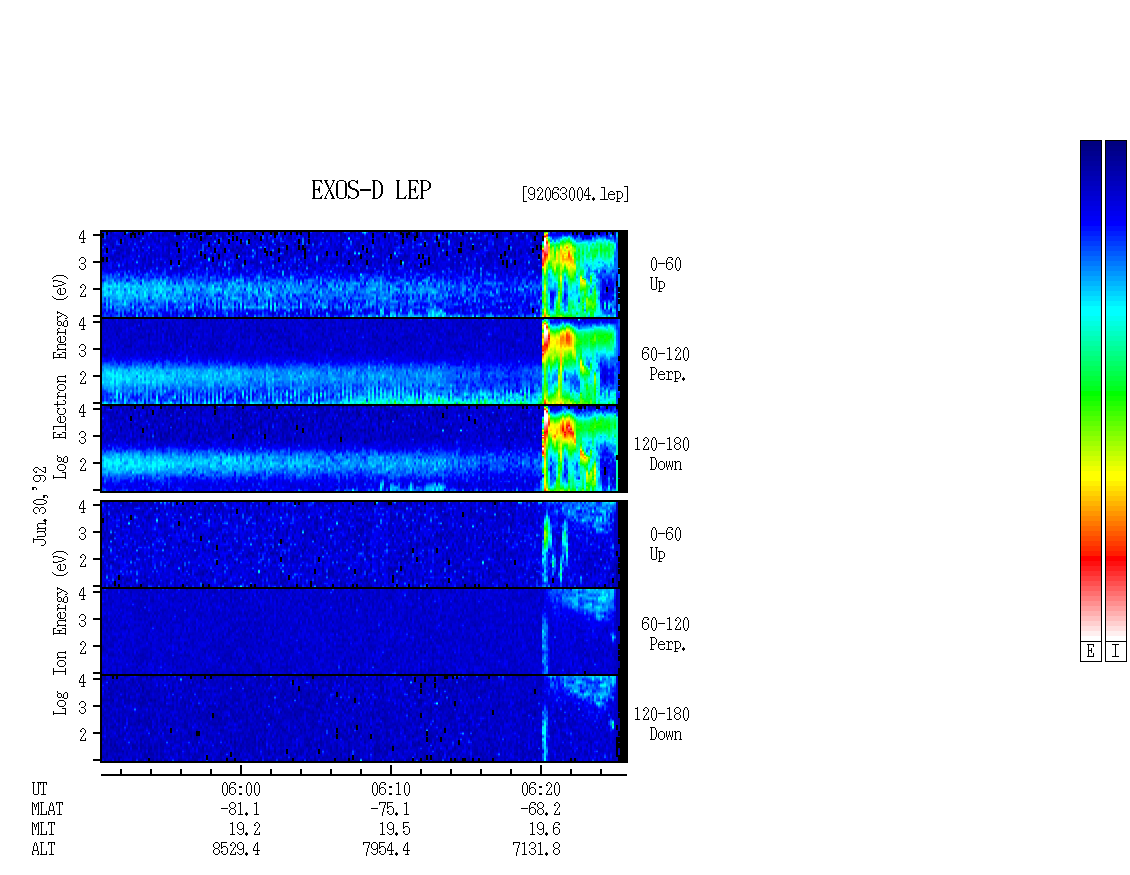
Task: Click the MLAT value -75.1
Action: [391, 809]
